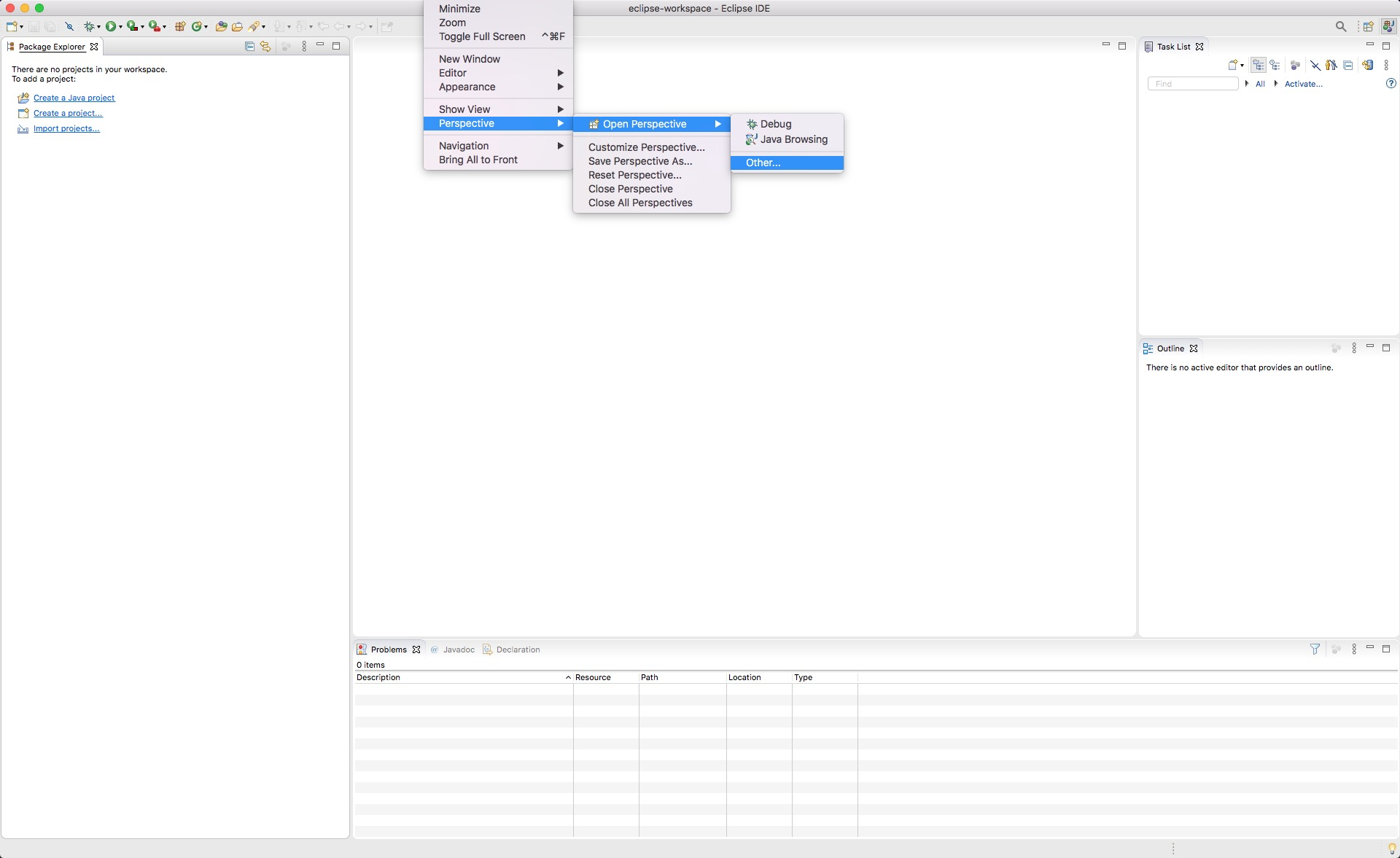The width and height of the screenshot is (1400, 858).
Task: Click the Find field in Task List
Action: point(1193,84)
